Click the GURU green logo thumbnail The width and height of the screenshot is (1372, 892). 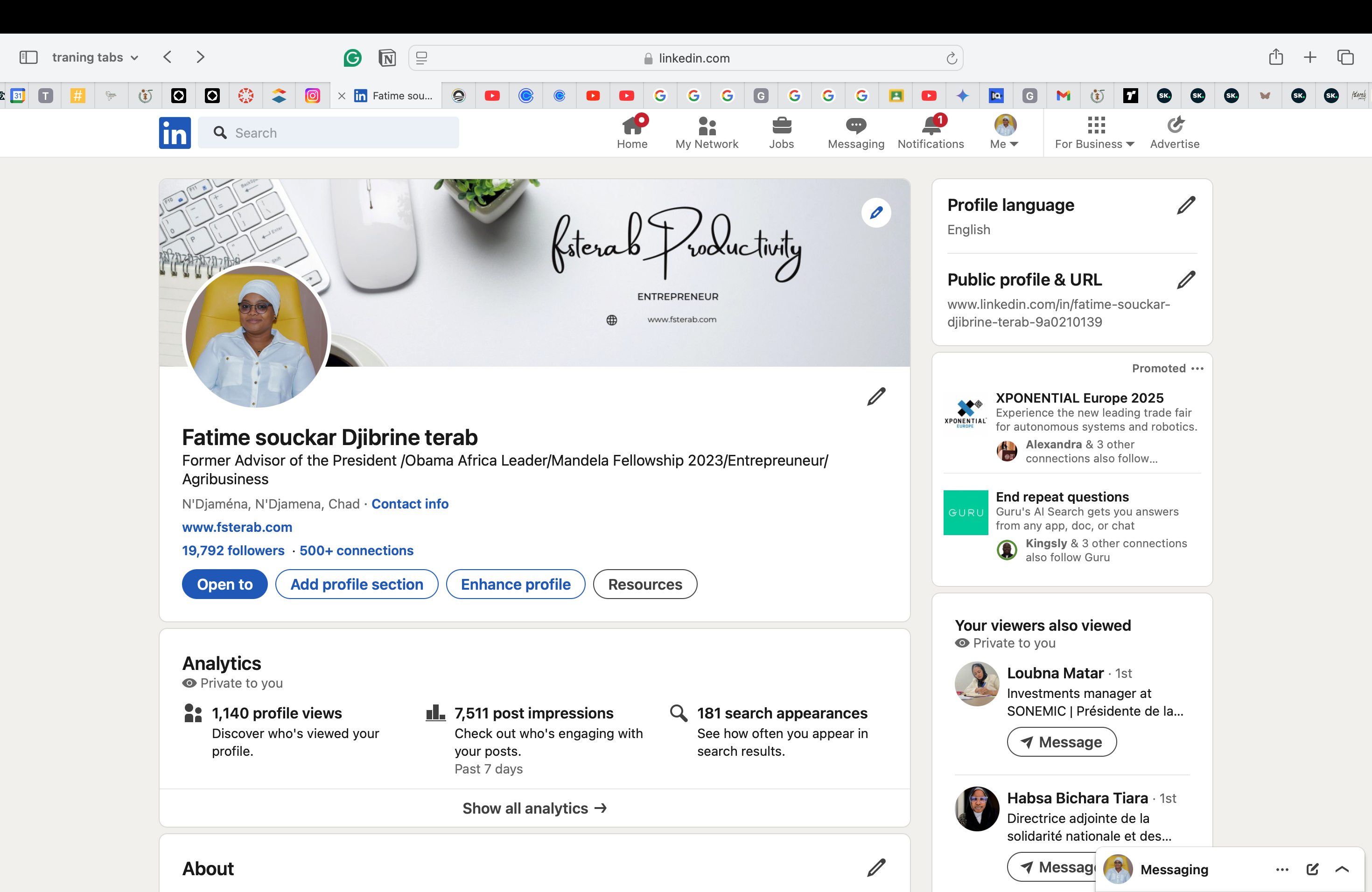coord(966,512)
